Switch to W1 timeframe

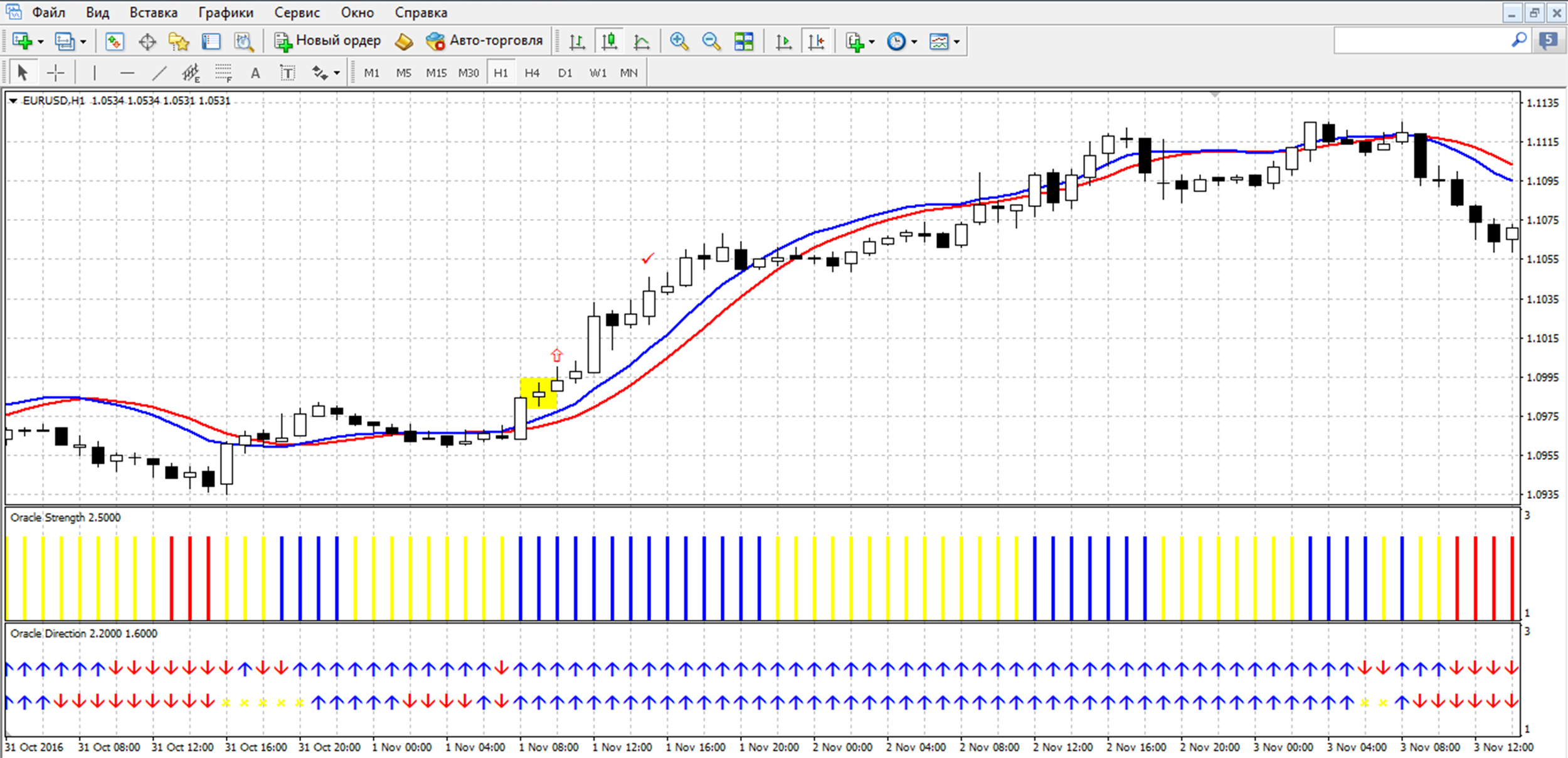(x=598, y=73)
